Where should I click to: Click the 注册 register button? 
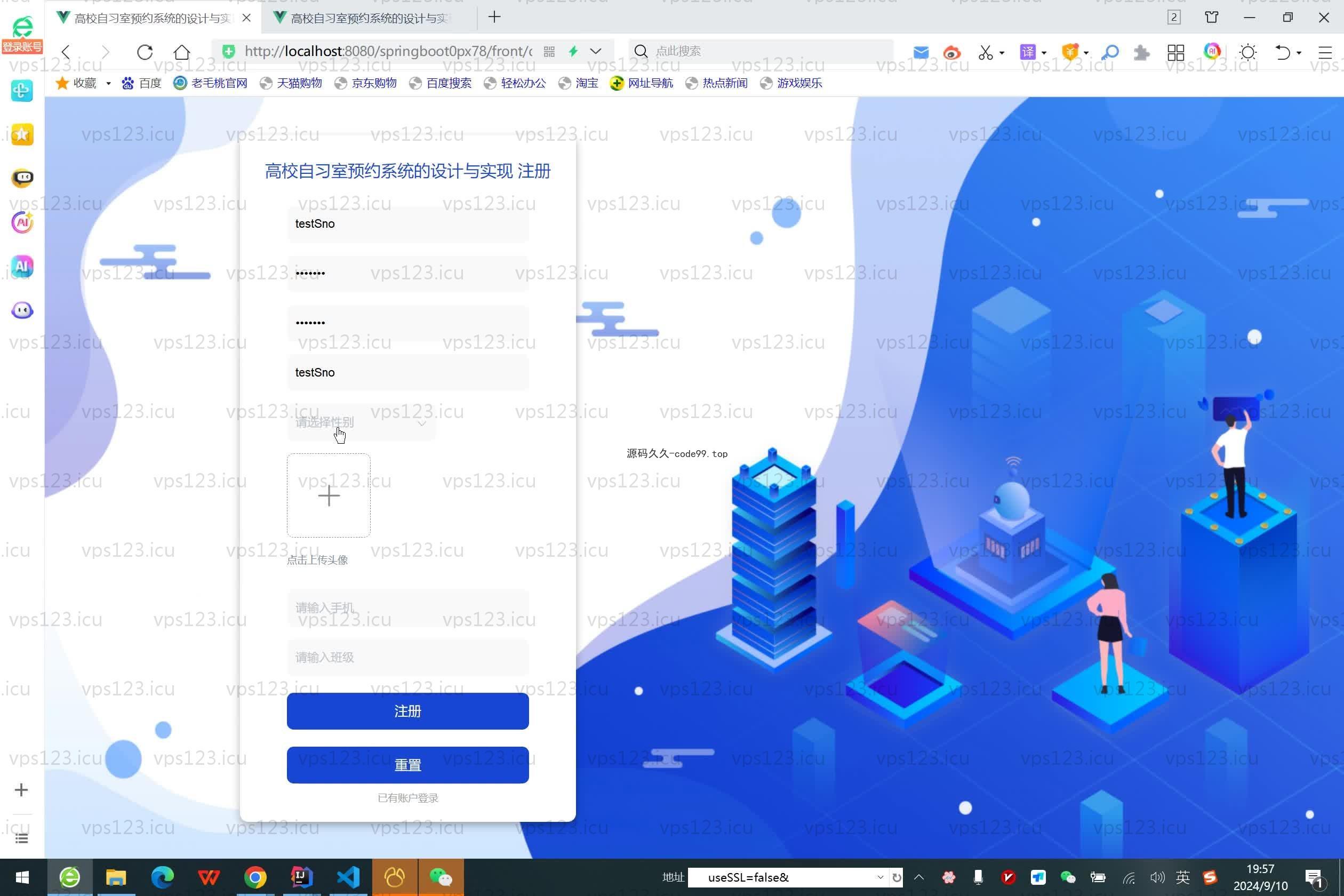tap(408, 711)
